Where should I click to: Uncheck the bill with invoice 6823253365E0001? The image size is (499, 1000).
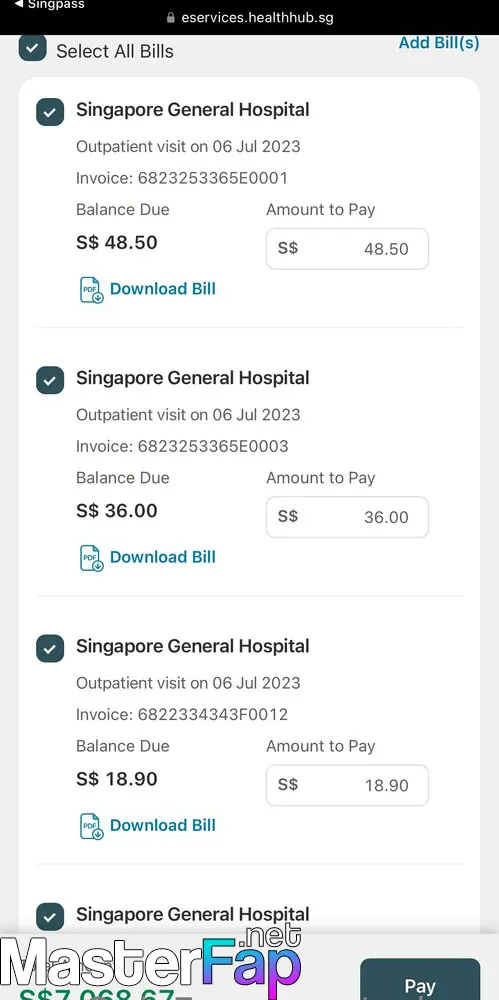[x=50, y=112]
